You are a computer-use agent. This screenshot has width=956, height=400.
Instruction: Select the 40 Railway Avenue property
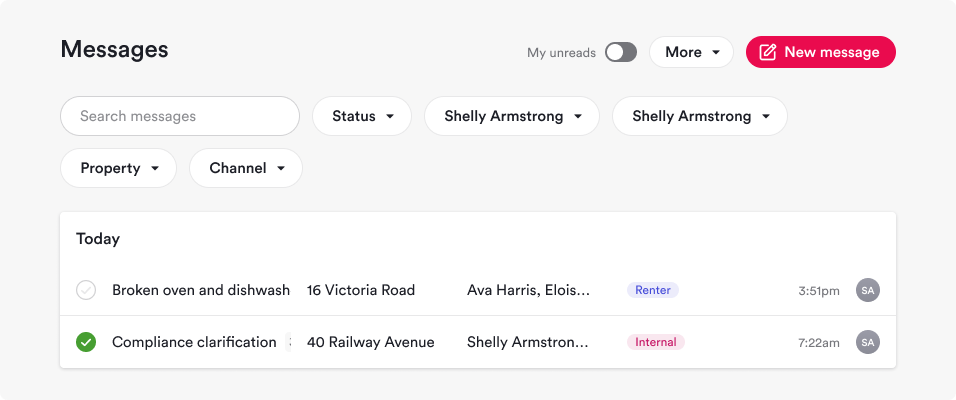tap(370, 342)
